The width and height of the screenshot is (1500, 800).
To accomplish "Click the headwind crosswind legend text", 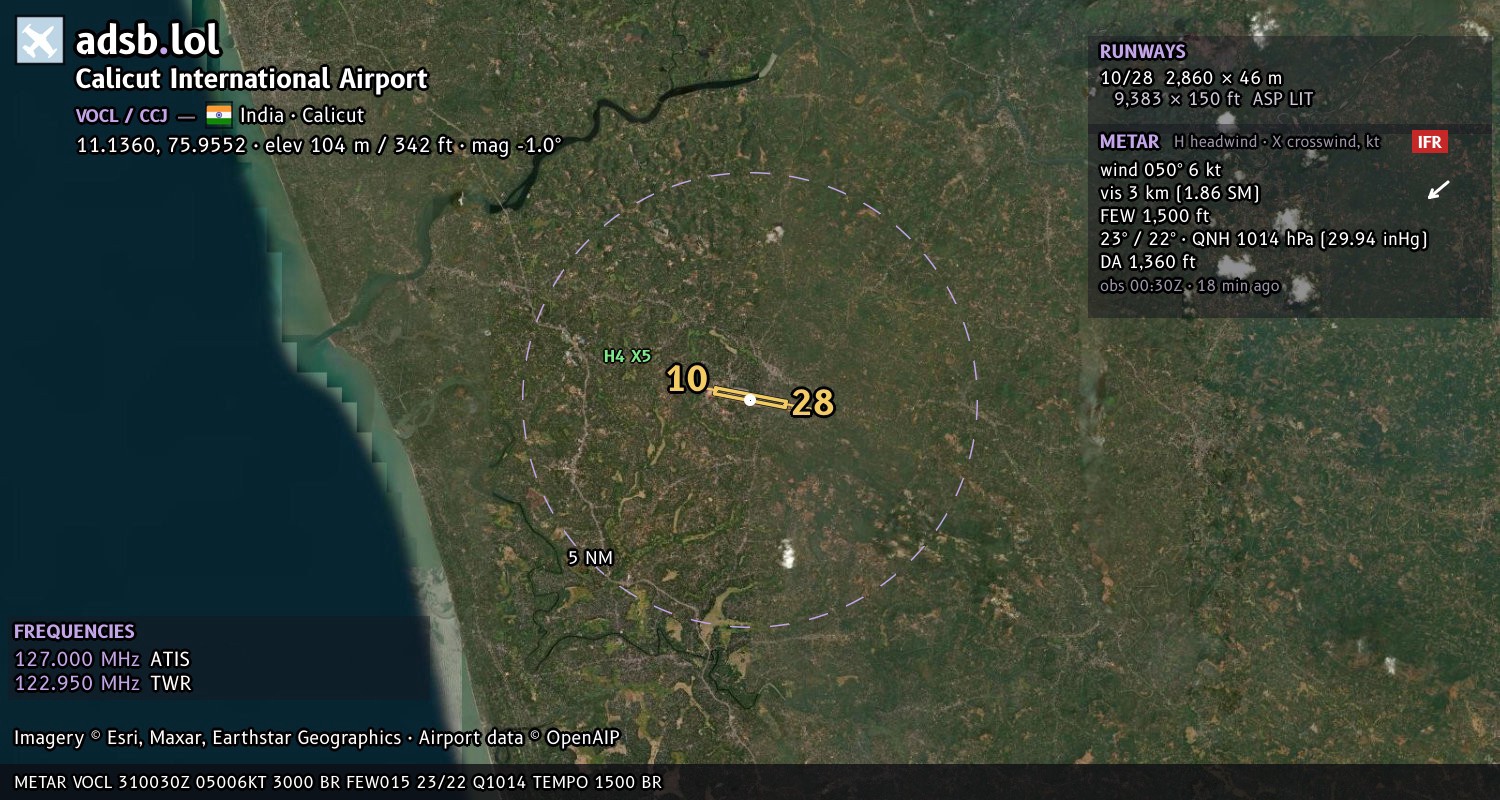I will [1277, 142].
